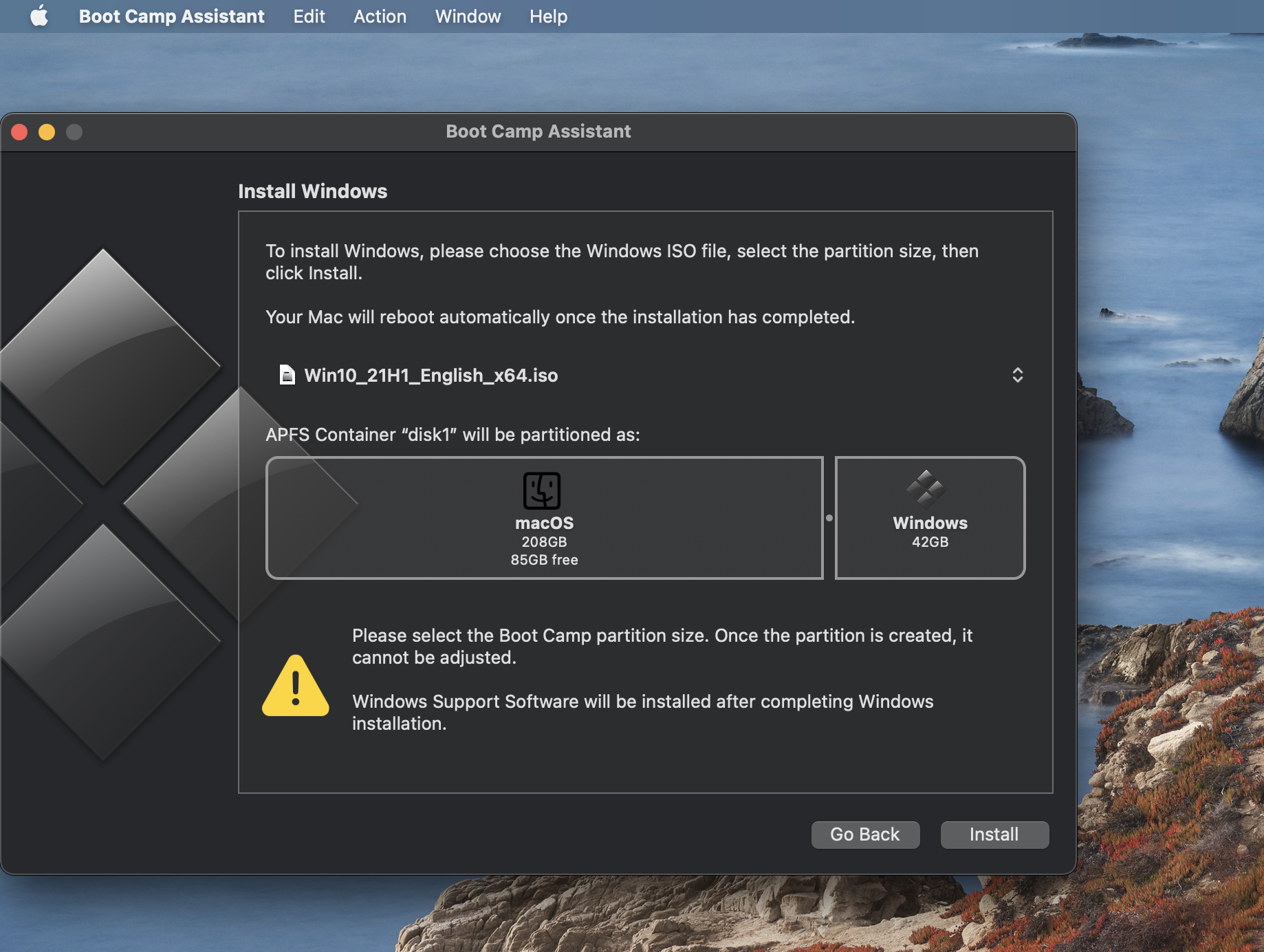
Task: Click the '208GB' macOS size text
Action: coord(544,542)
